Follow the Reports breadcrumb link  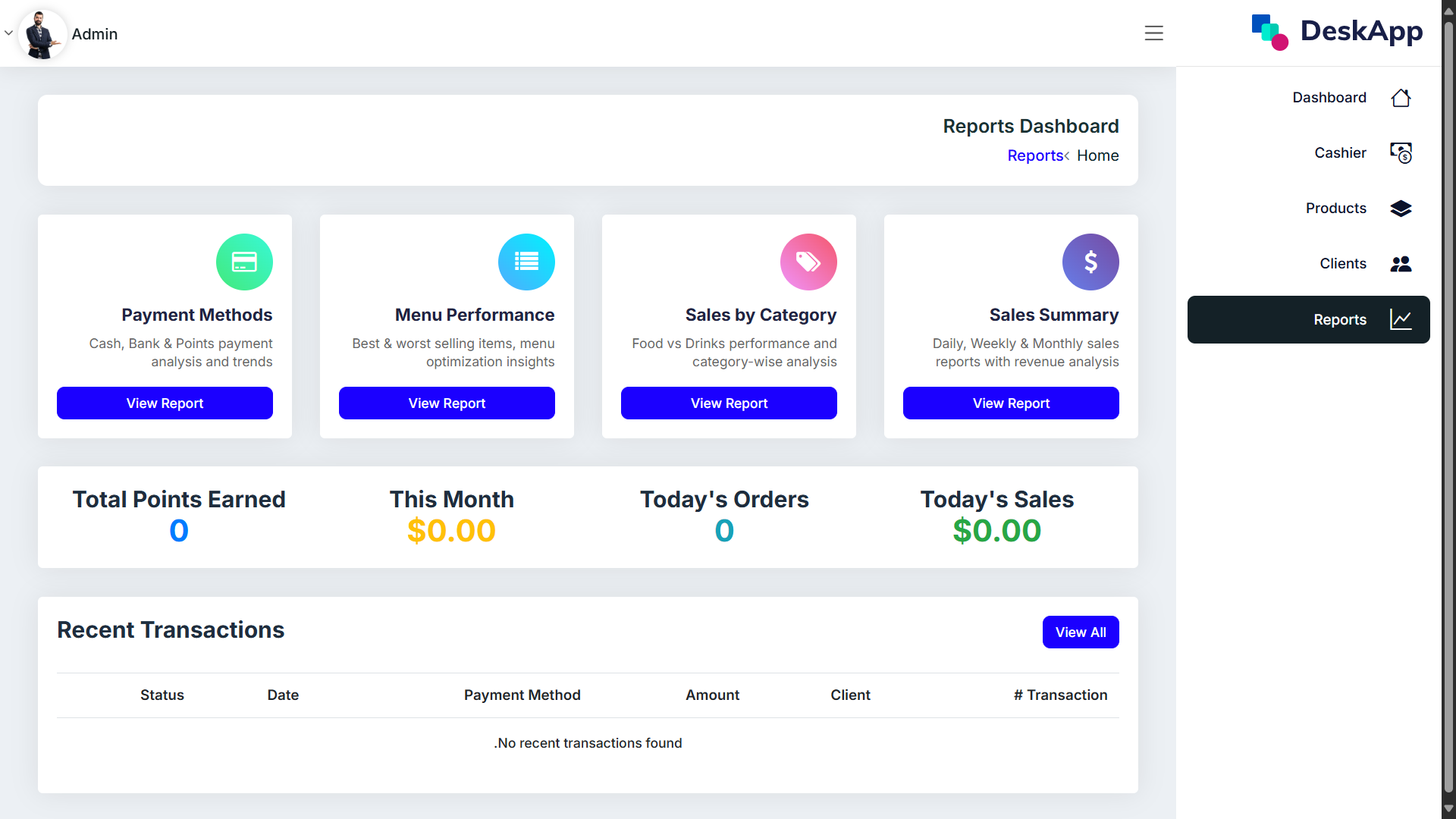(1034, 155)
